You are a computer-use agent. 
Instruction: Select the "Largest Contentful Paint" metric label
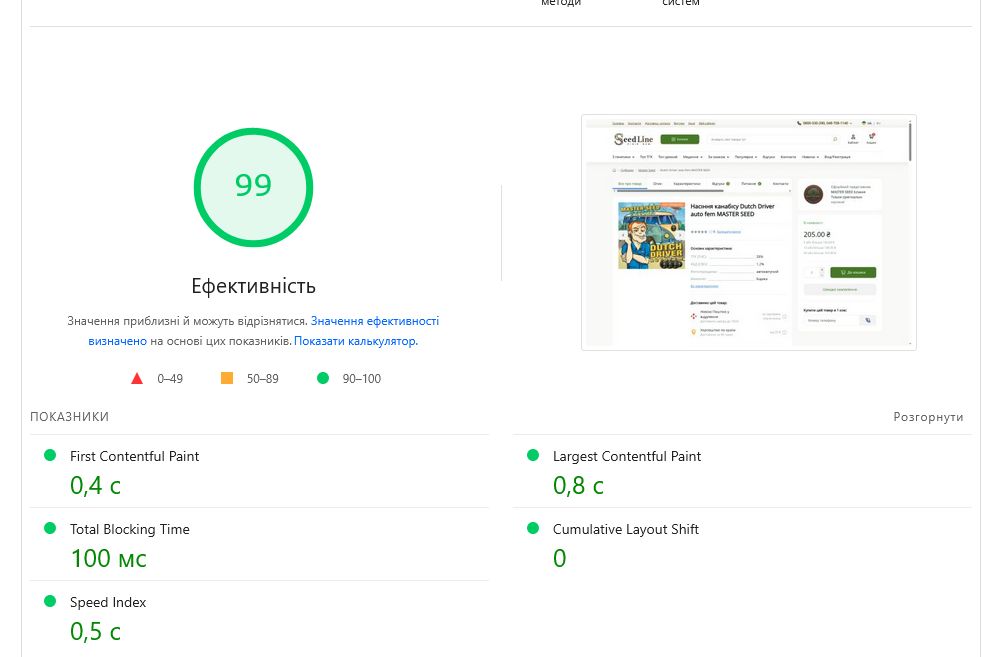coord(627,456)
